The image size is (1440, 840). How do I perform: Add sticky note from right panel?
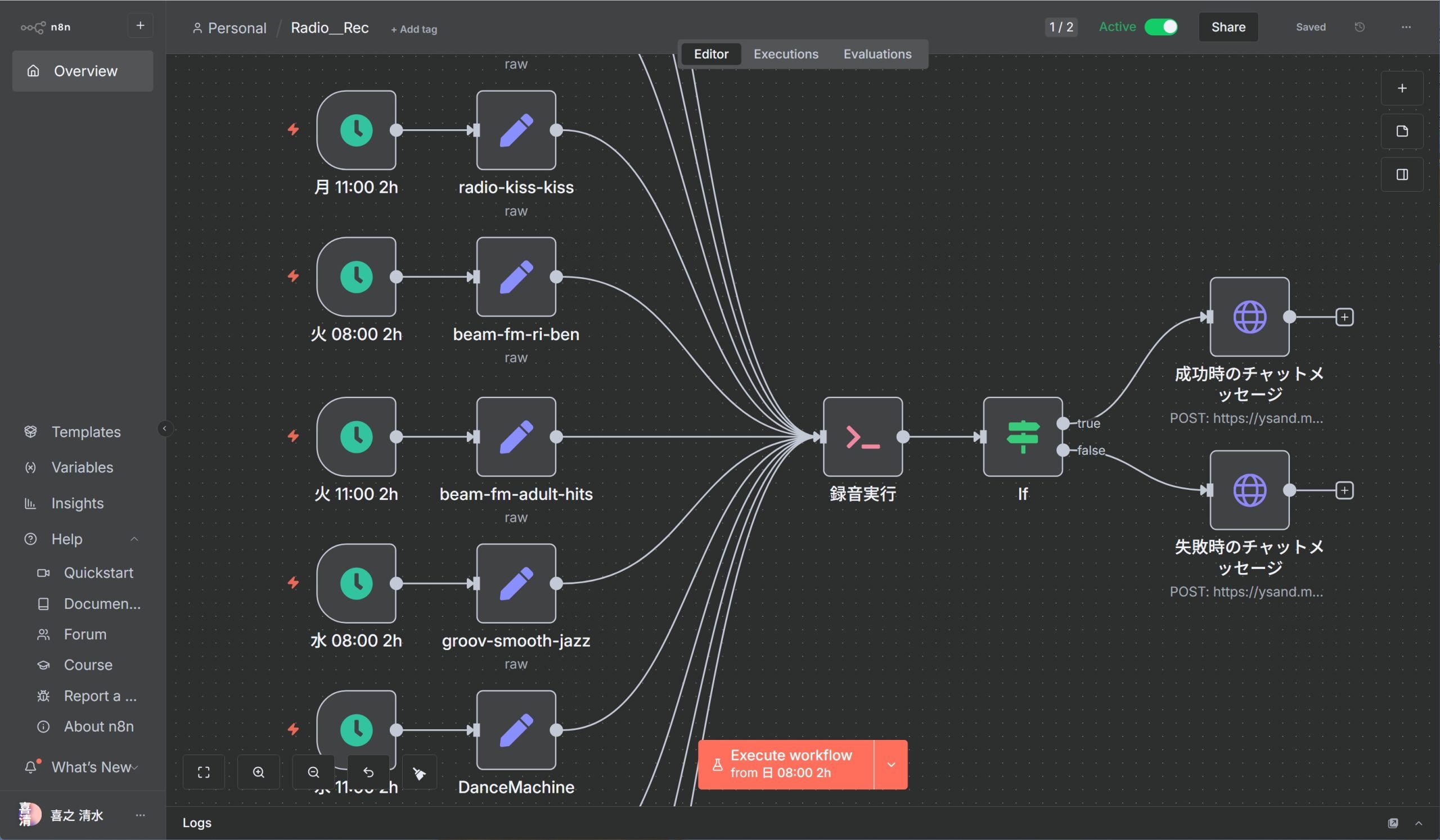[x=1402, y=132]
